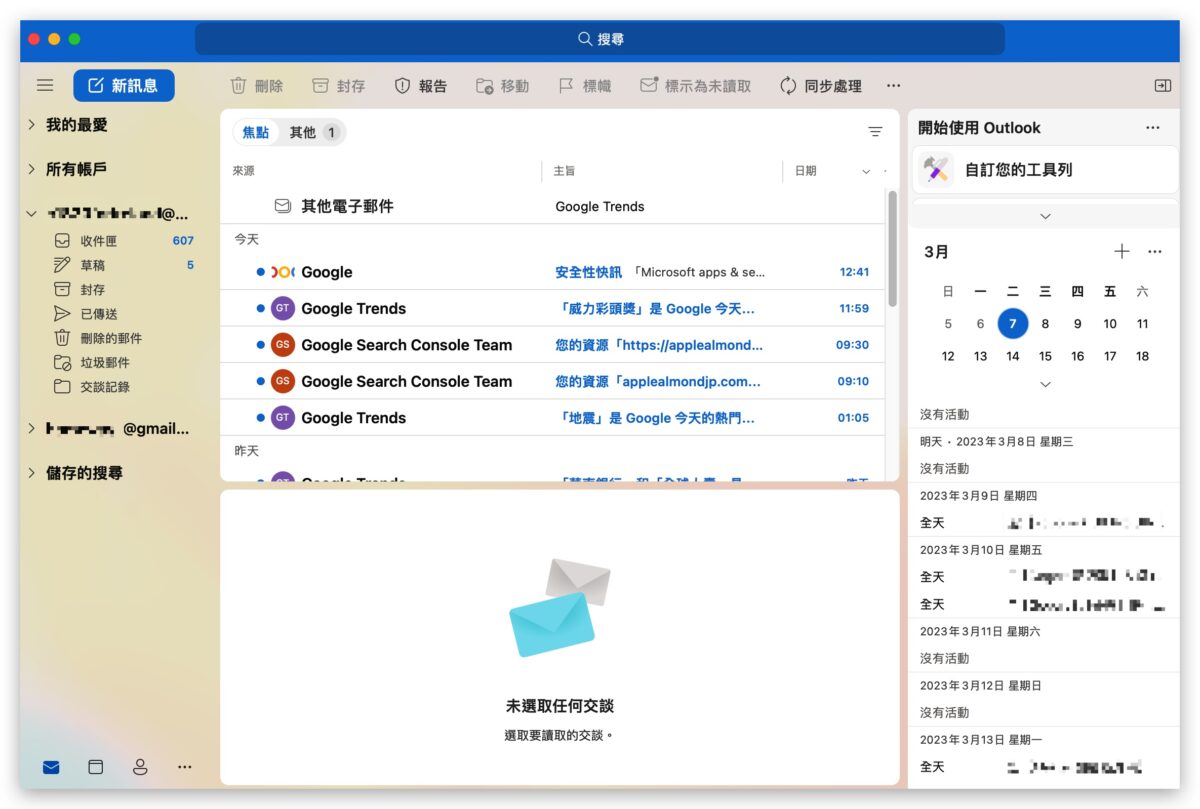Sort by 來源 column header
Screen dimensions: 1200x809
tap(244, 171)
